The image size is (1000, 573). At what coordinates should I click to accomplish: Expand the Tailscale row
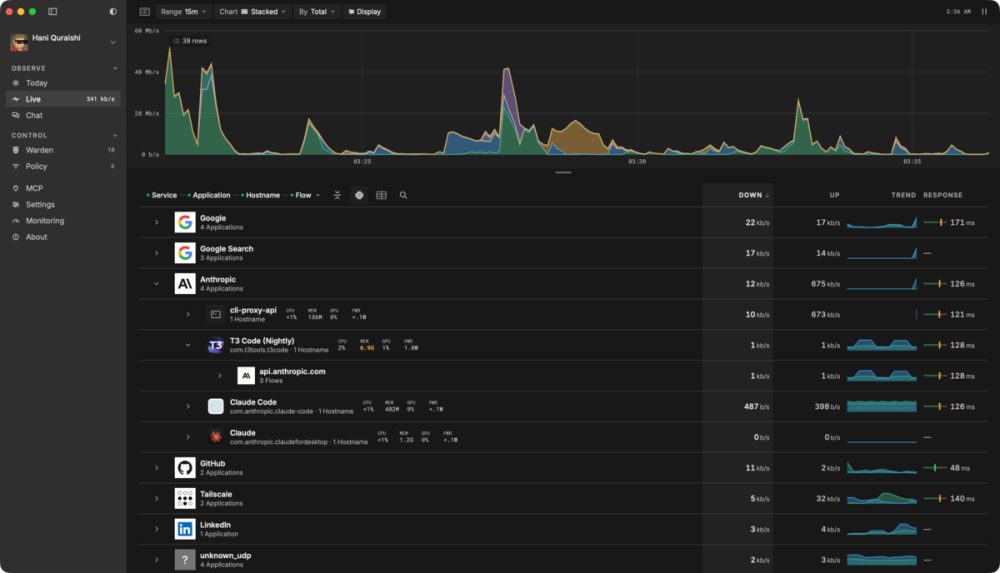pyautogui.click(x=157, y=498)
